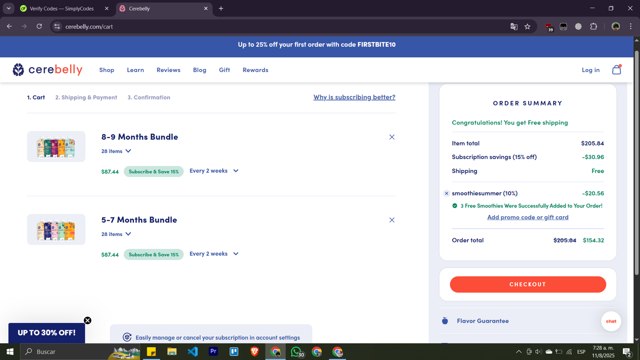Click the Log in link
This screenshot has width=640, height=360.
point(591,70)
